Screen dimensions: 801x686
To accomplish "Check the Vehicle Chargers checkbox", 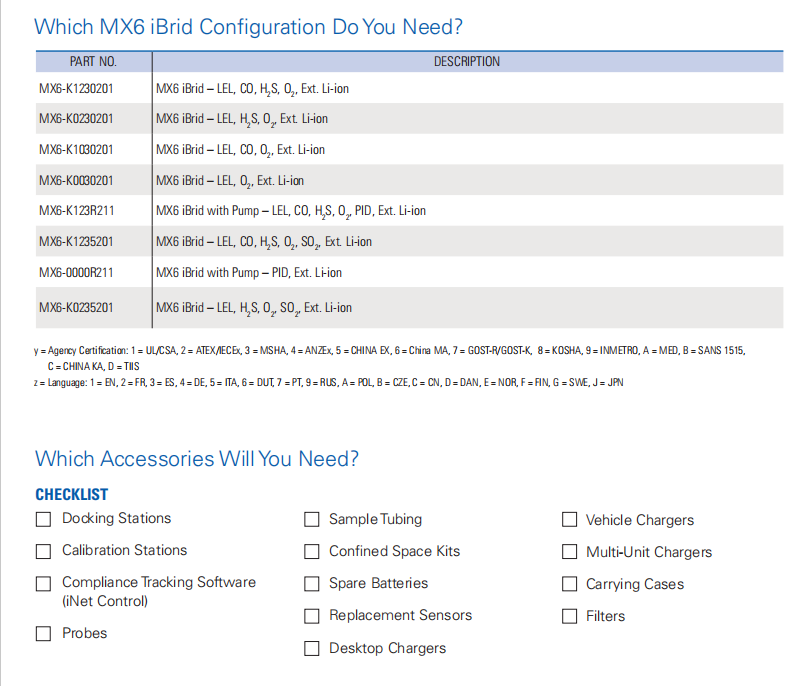I will click(570, 519).
